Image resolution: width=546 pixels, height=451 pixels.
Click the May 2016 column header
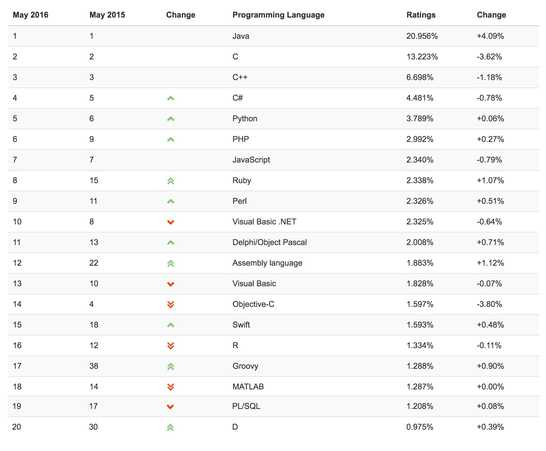point(30,15)
